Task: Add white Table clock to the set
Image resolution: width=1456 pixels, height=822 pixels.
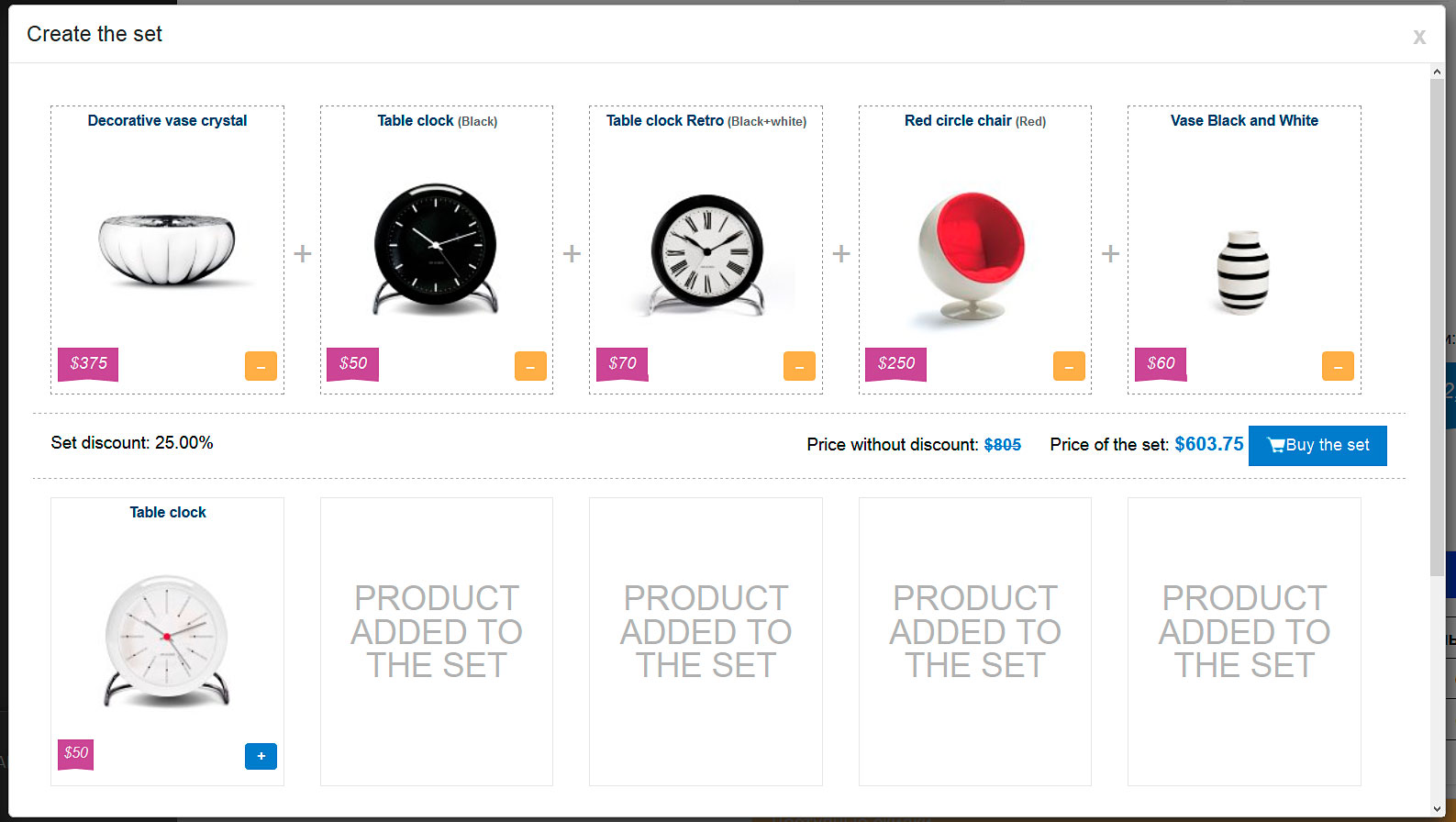Action: click(261, 756)
